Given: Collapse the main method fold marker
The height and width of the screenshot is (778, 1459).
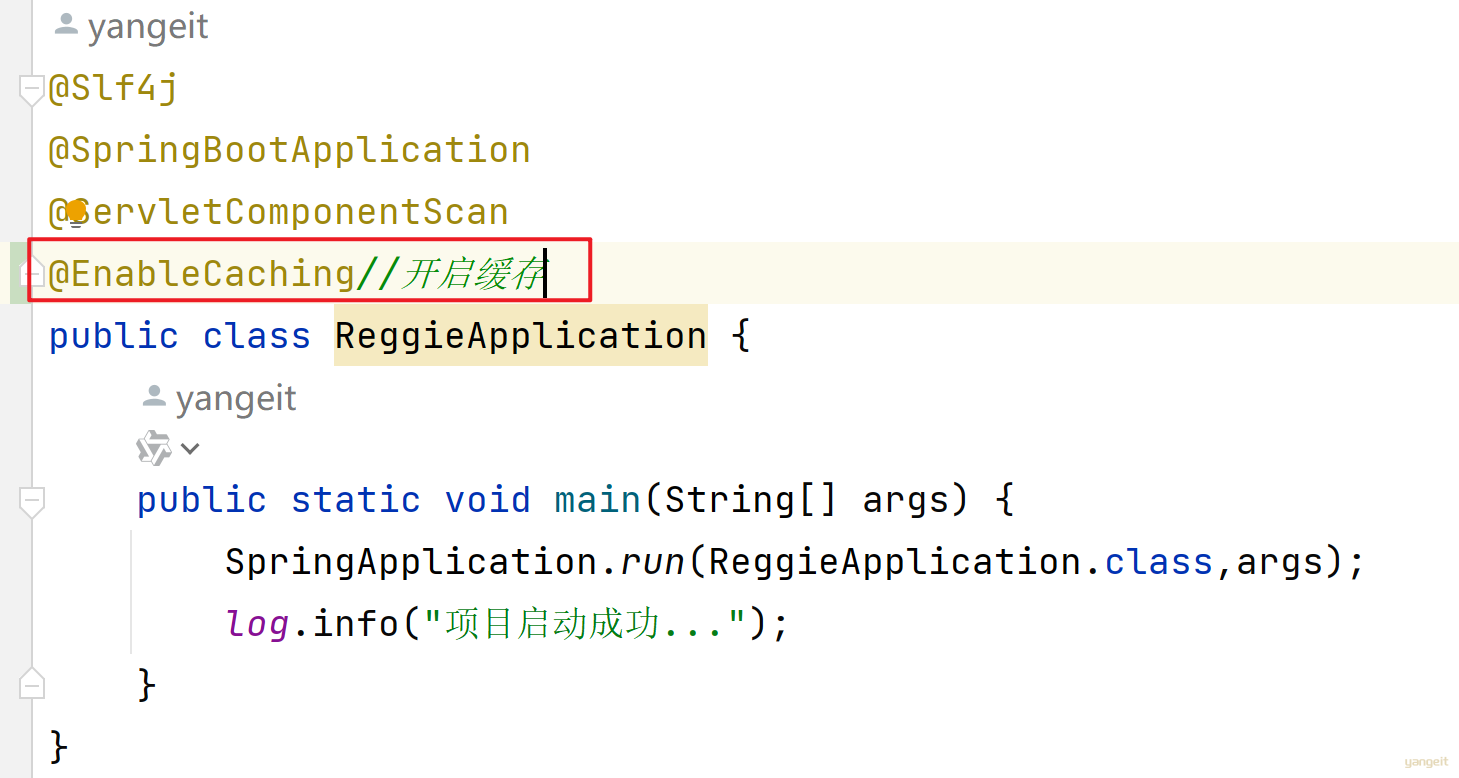Looking at the screenshot, I should tap(31, 501).
